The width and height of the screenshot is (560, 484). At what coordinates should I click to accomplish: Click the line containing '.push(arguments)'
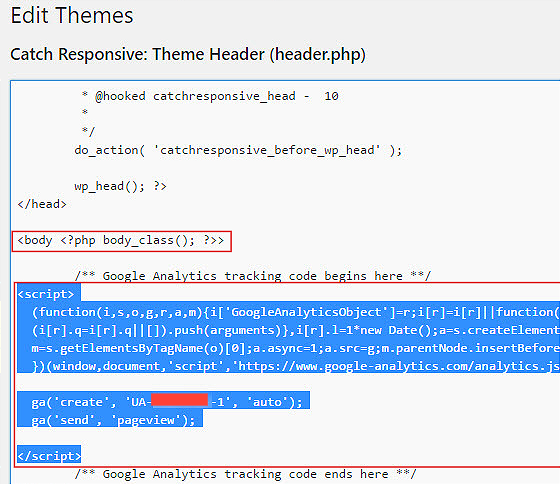[x=295, y=330]
